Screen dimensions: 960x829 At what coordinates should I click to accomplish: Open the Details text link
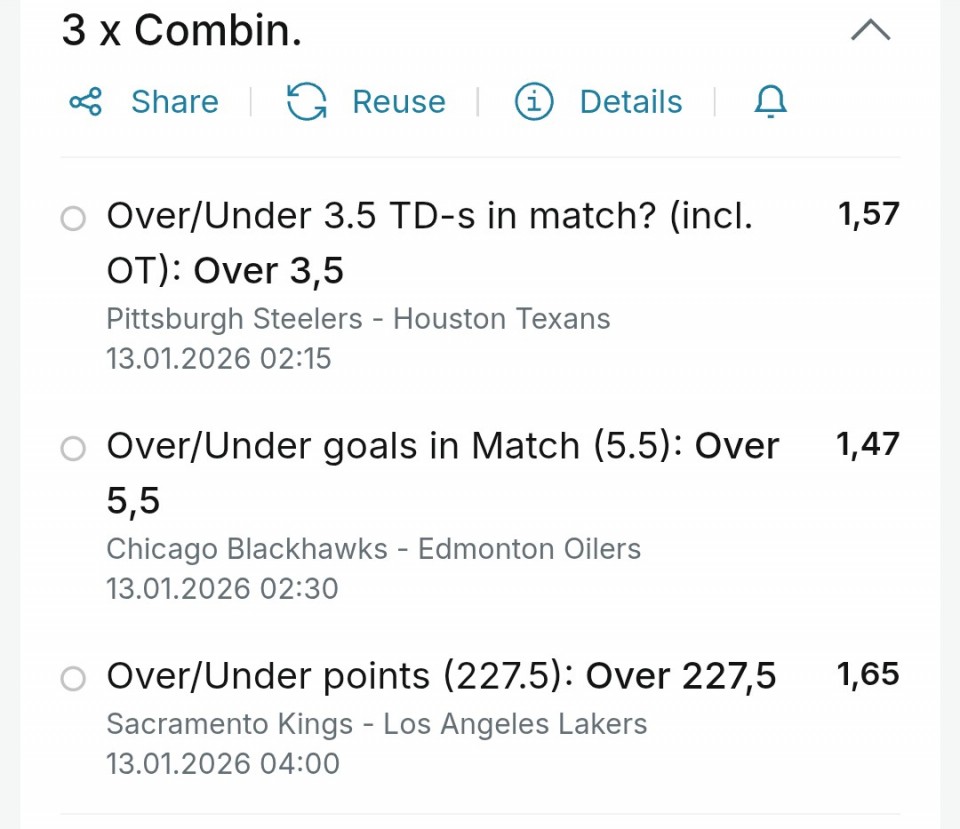coord(630,101)
